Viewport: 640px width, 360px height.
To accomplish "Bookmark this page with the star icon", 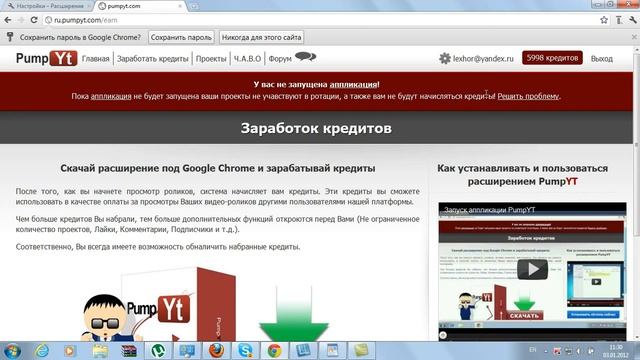I will (x=604, y=20).
